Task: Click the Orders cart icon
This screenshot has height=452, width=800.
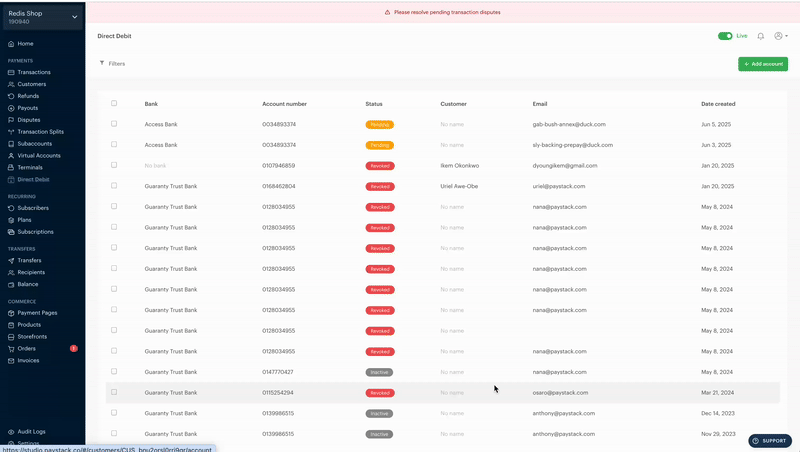Action: pos(11,348)
